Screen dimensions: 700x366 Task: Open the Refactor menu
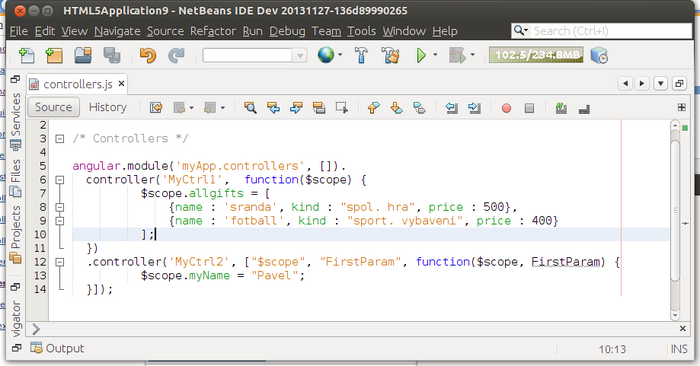coord(213,31)
